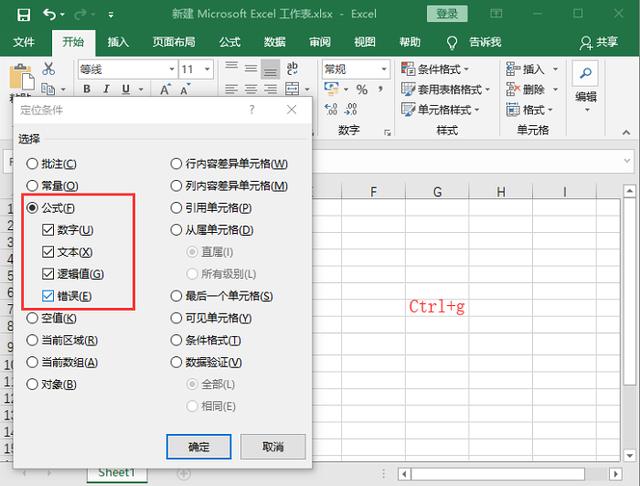Image resolution: width=640 pixels, height=486 pixels.
Task: Uncheck the 数字(U) checkbox
Action: [68, 230]
